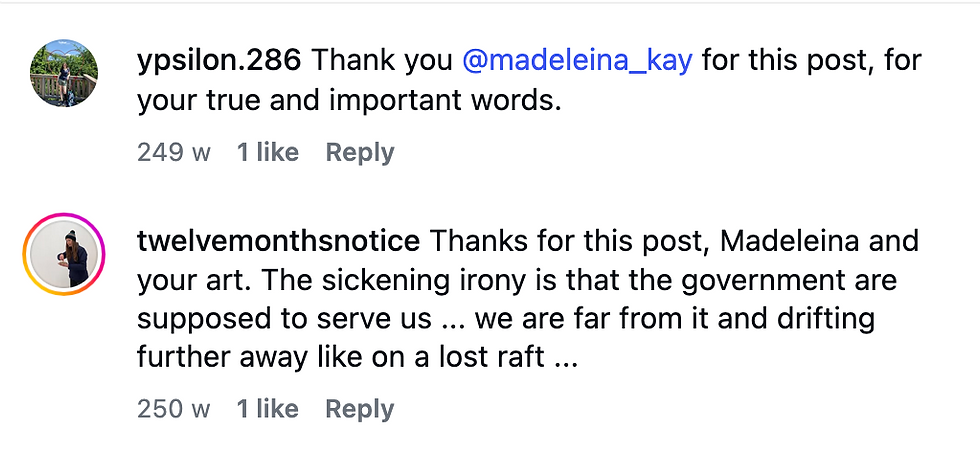Open ypsilon.286's profile picture

click(x=64, y=75)
